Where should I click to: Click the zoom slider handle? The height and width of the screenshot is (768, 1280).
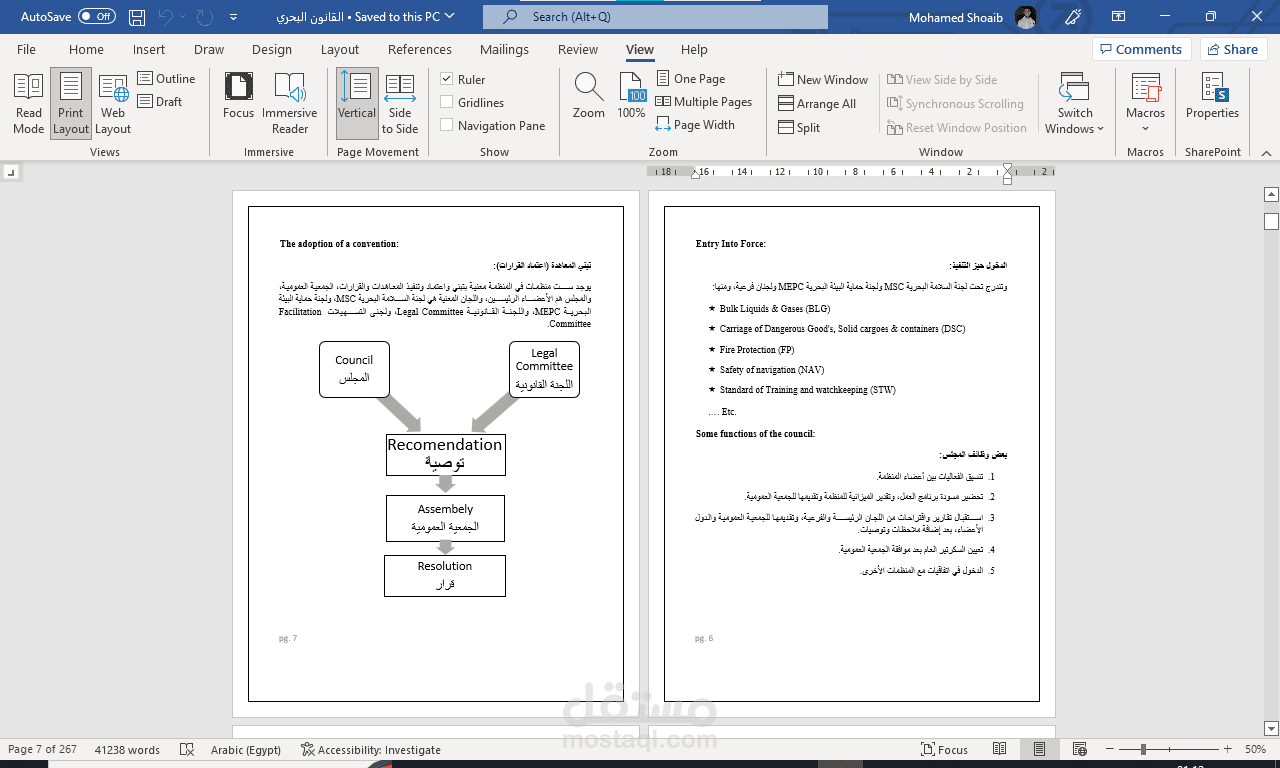[x=1145, y=749]
